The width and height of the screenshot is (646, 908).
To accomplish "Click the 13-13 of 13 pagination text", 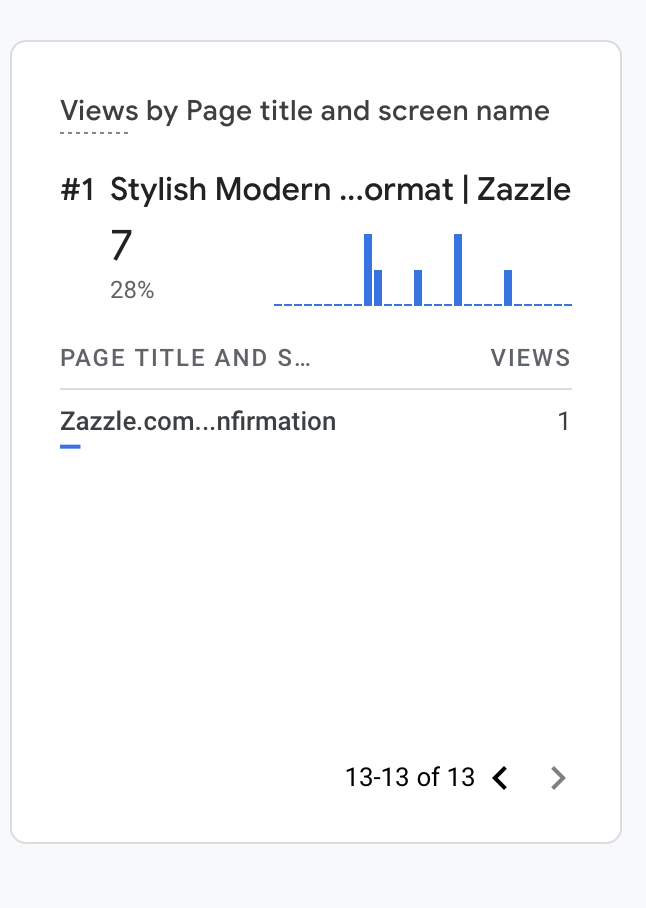I will coord(410,777).
